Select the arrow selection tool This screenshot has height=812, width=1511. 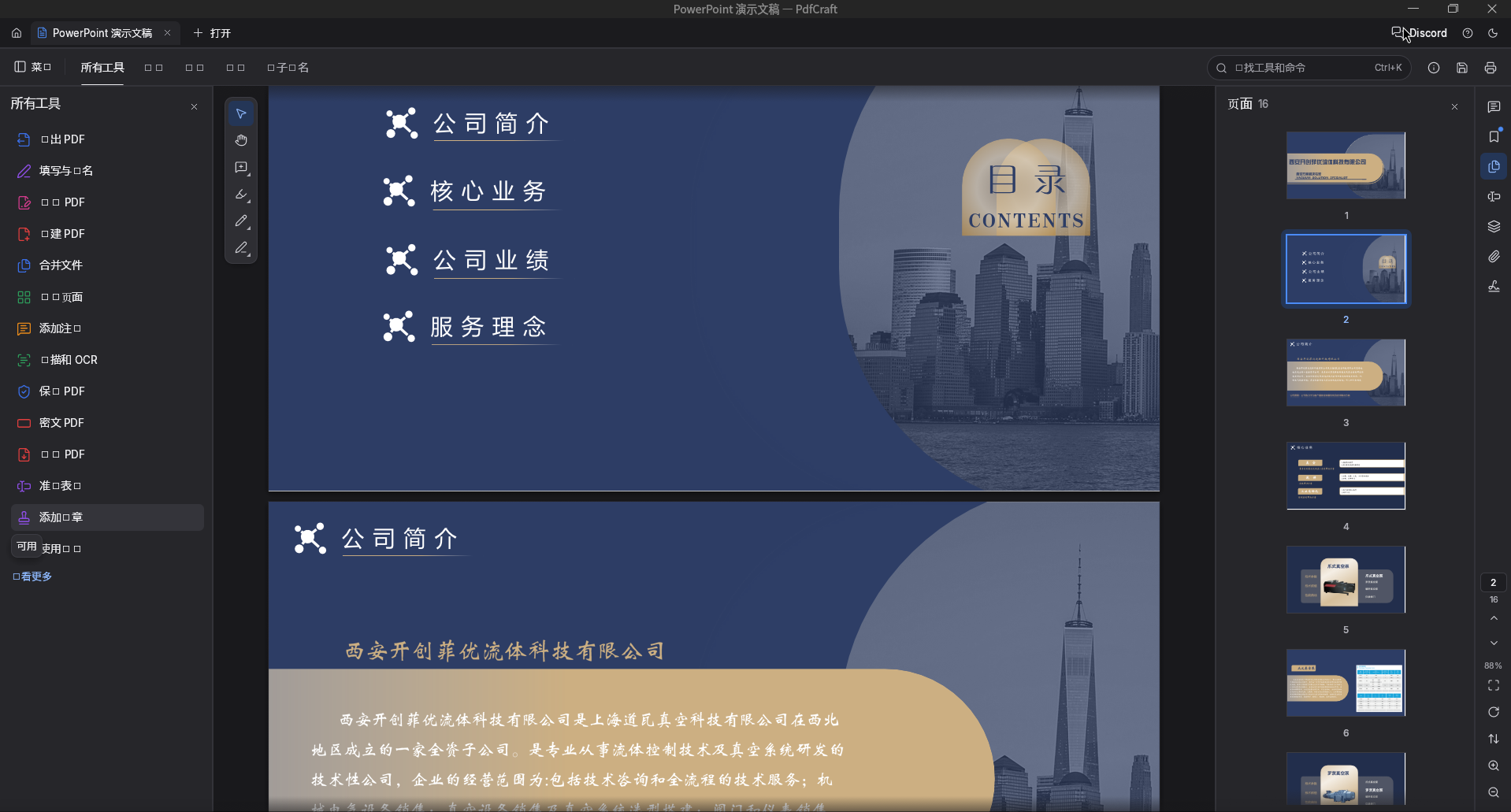point(241,114)
